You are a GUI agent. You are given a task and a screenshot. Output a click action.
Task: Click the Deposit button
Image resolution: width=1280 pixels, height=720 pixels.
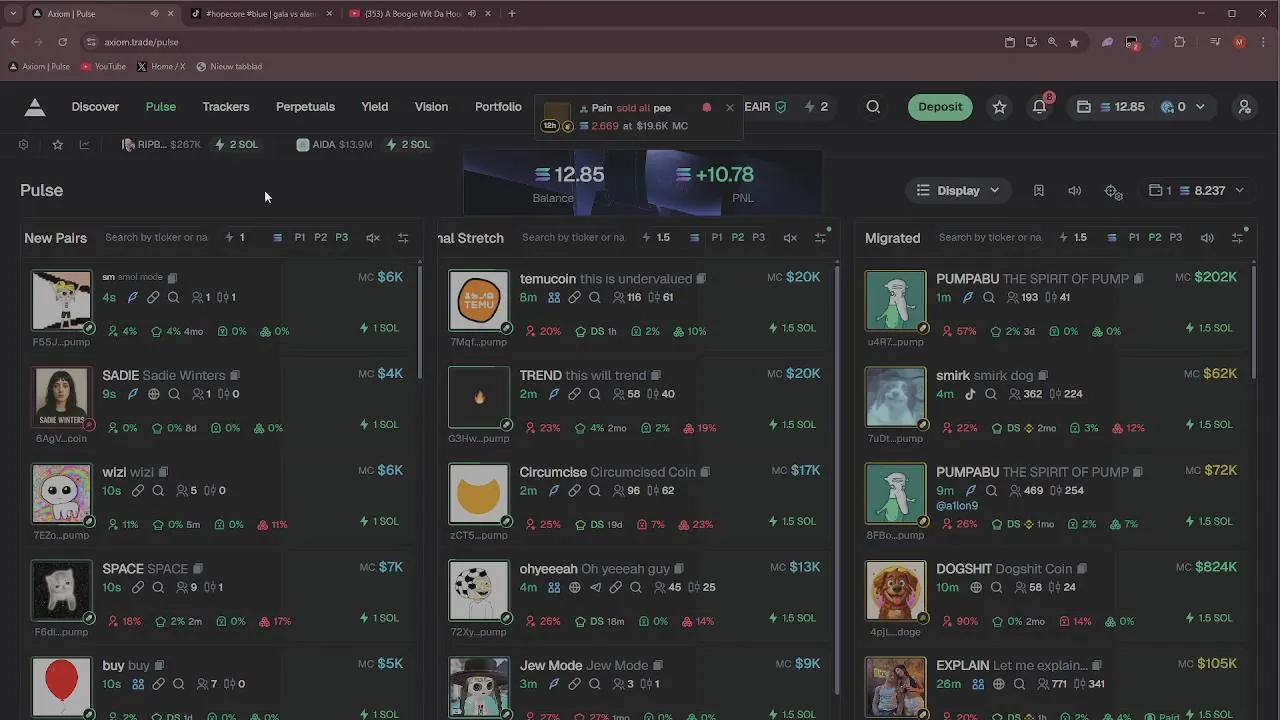point(940,107)
